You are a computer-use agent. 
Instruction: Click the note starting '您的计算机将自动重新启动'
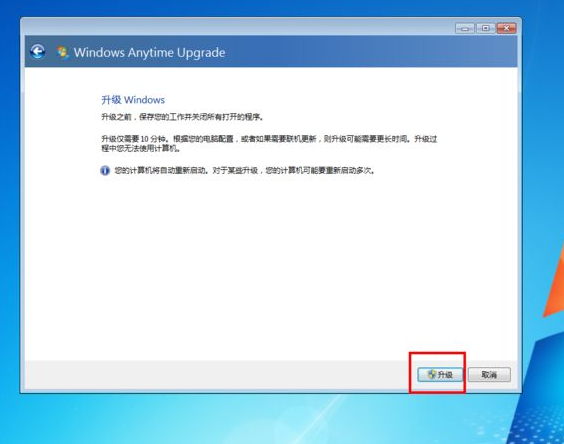coord(245,171)
